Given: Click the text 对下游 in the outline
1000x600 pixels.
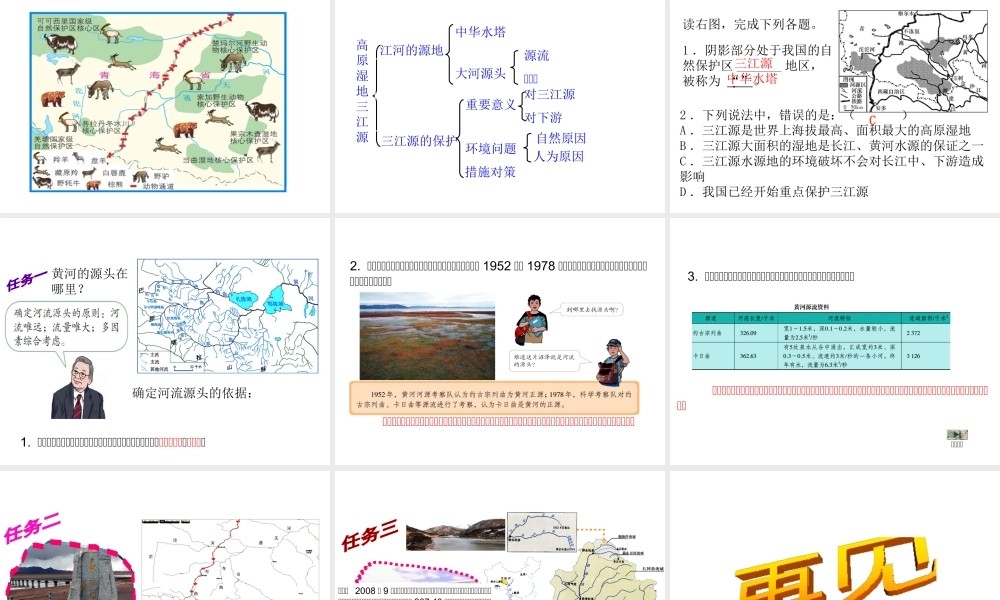Looking at the screenshot, I should click(x=543, y=117).
